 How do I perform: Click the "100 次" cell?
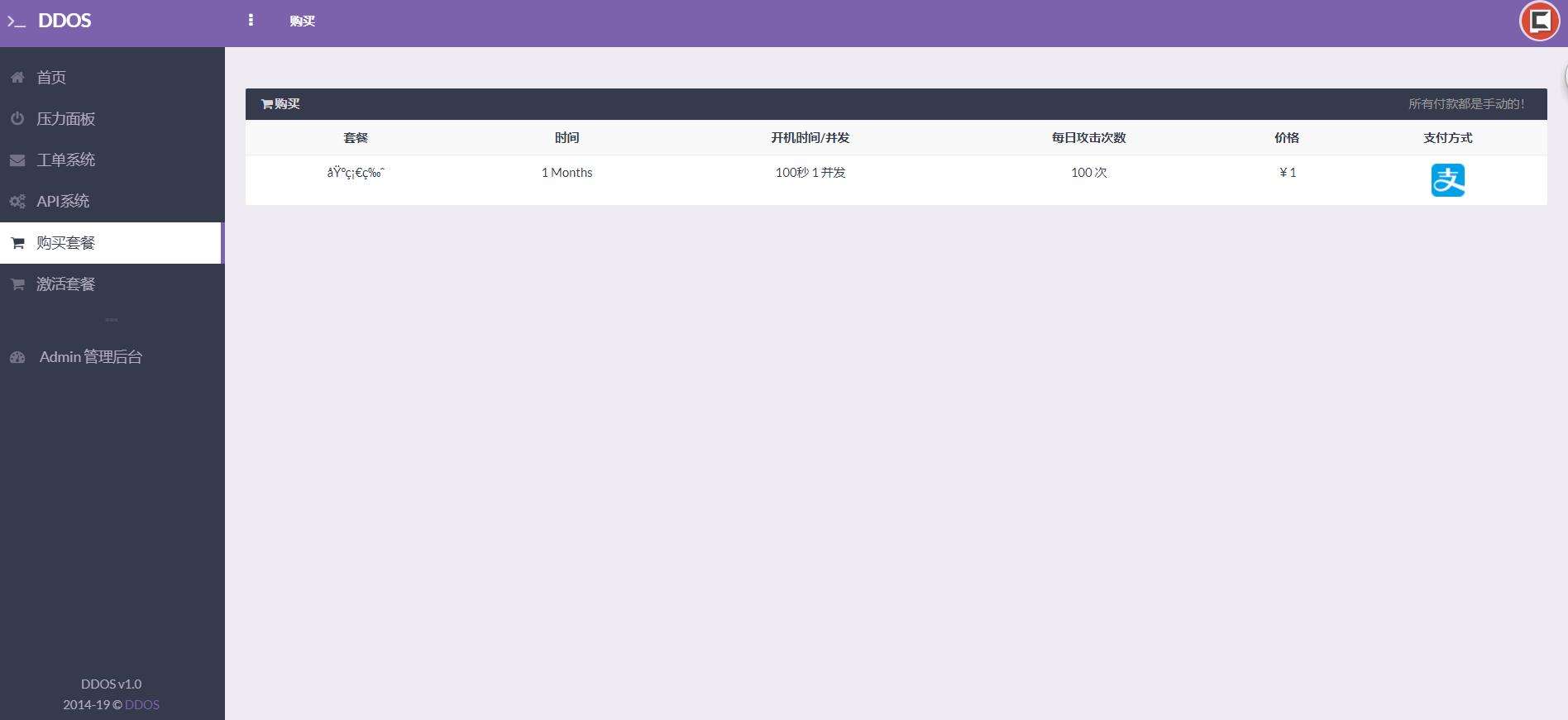point(1088,173)
